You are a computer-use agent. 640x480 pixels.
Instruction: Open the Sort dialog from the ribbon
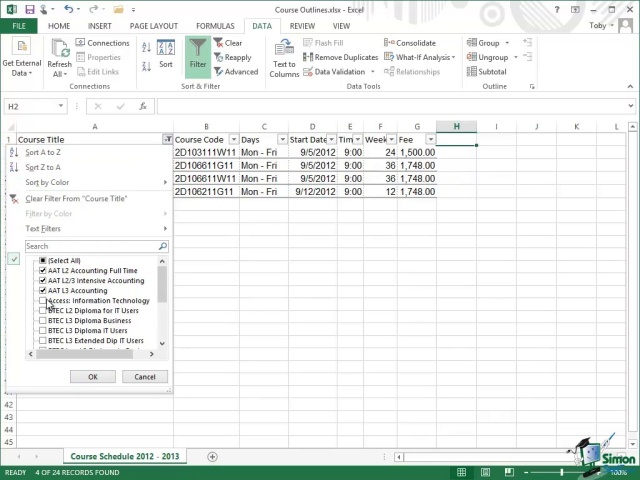(166, 54)
